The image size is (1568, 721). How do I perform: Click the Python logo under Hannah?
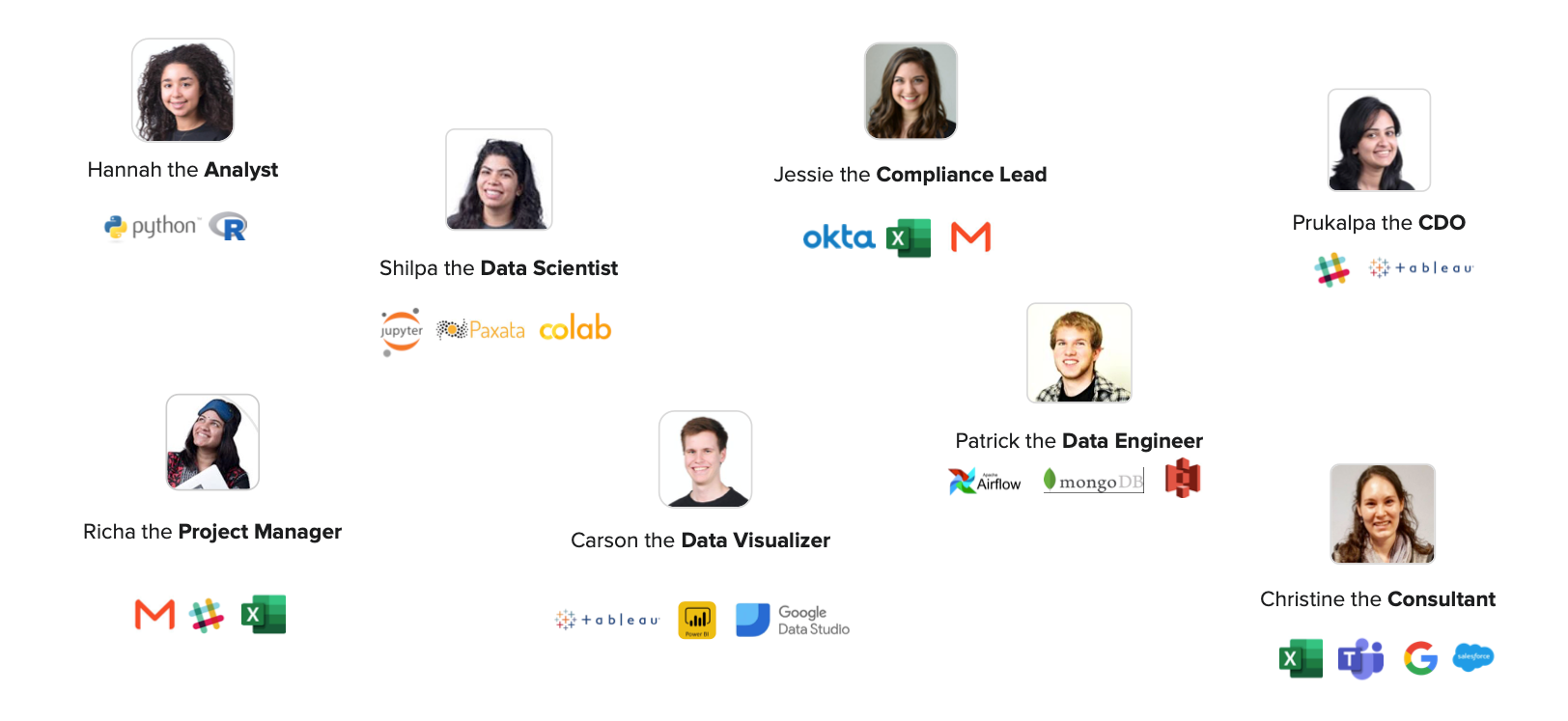click(x=151, y=227)
